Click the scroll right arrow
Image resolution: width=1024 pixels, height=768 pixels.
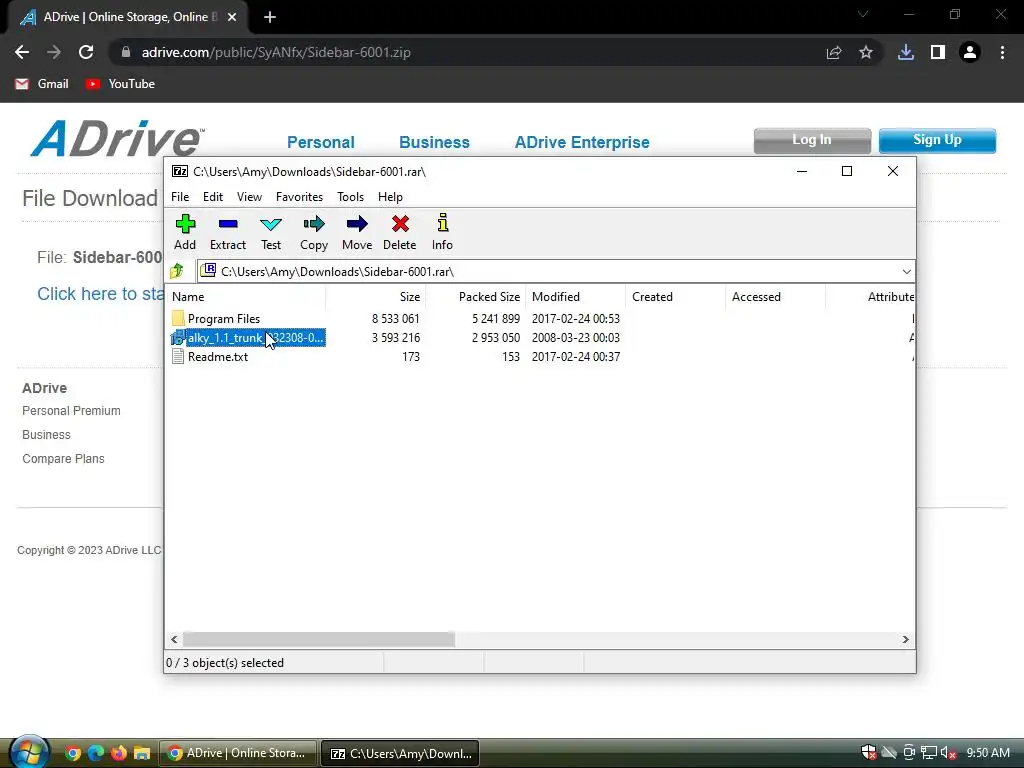(906, 639)
